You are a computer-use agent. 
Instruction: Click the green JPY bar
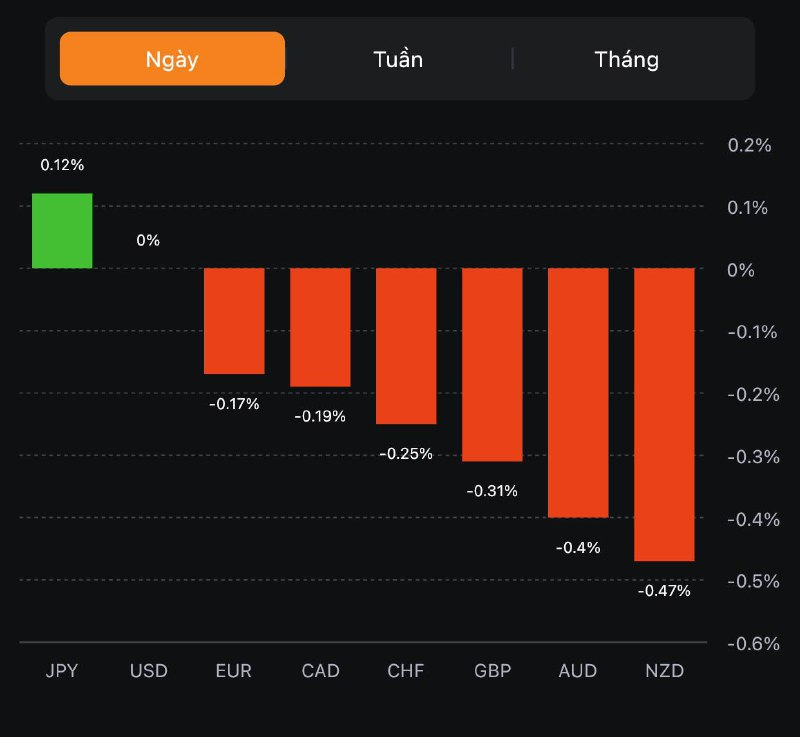[62, 231]
